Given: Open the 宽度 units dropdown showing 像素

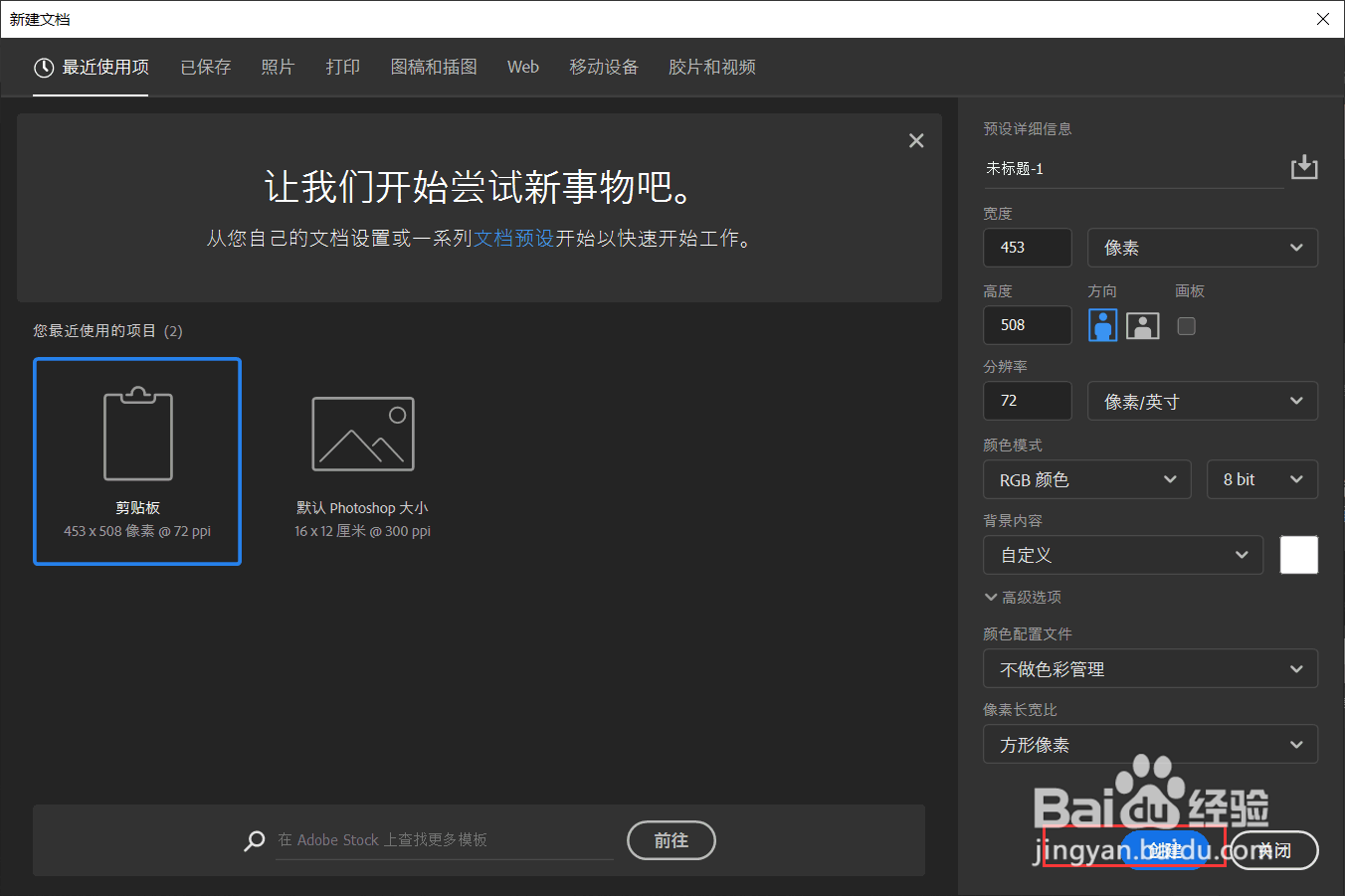Looking at the screenshot, I should (1202, 247).
